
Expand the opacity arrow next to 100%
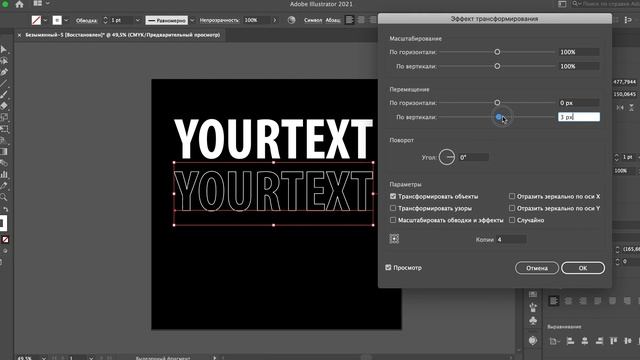point(275,20)
